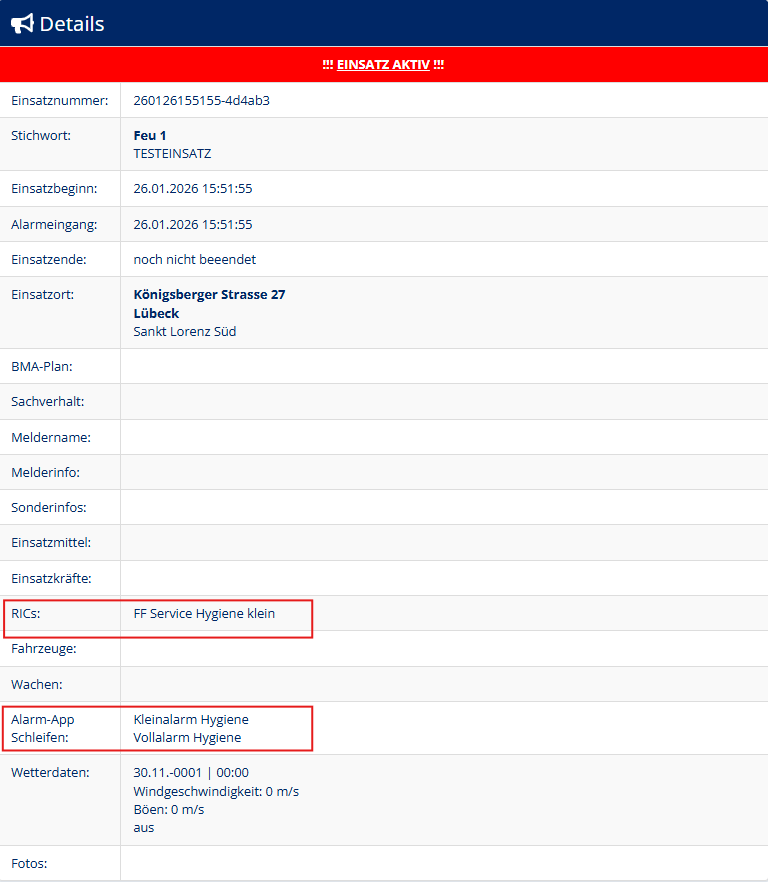Click the Böen wind gust reading
768x882 pixels.
tap(168, 809)
